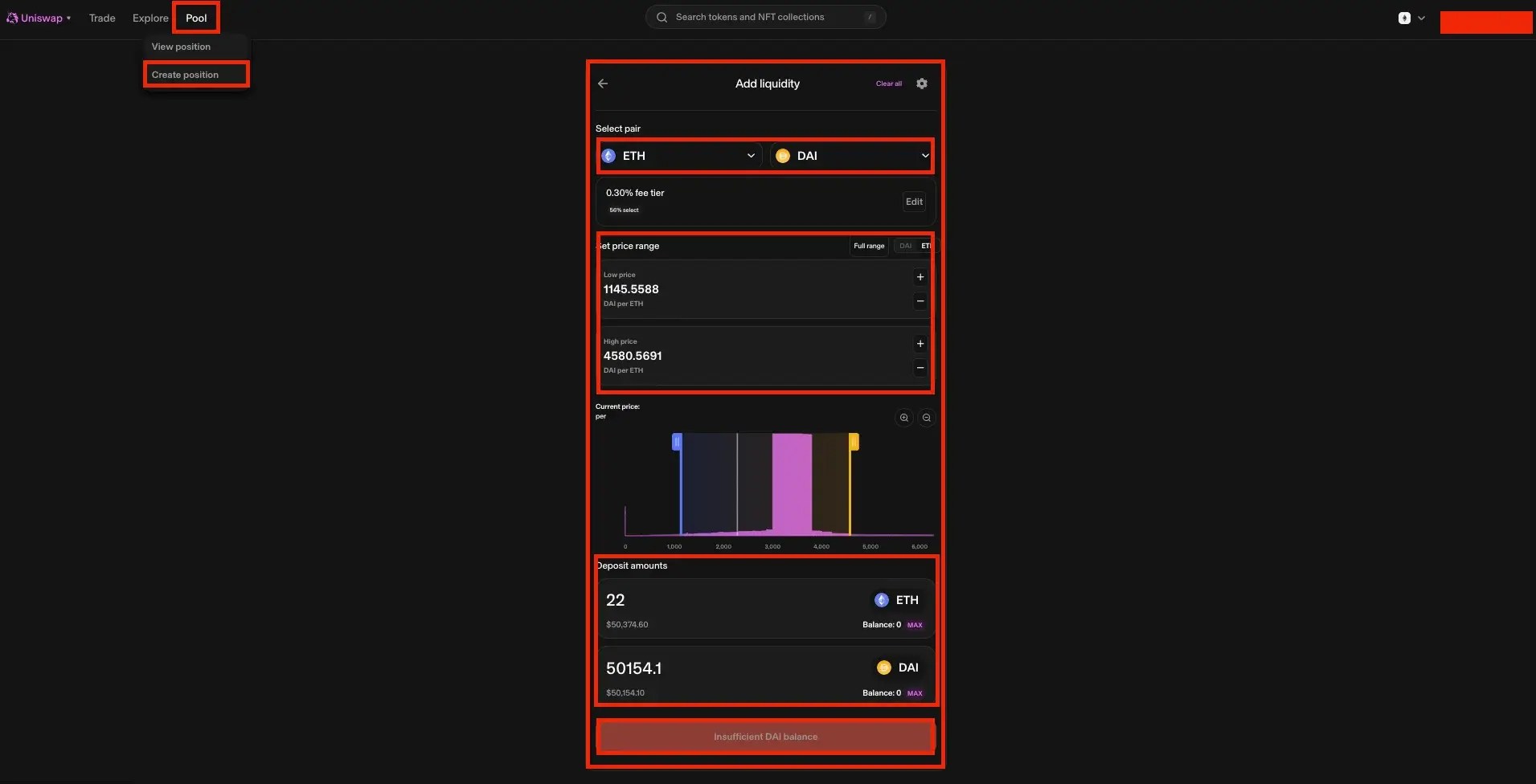Select the Full range option
The image size is (1536, 784).
coord(868,247)
